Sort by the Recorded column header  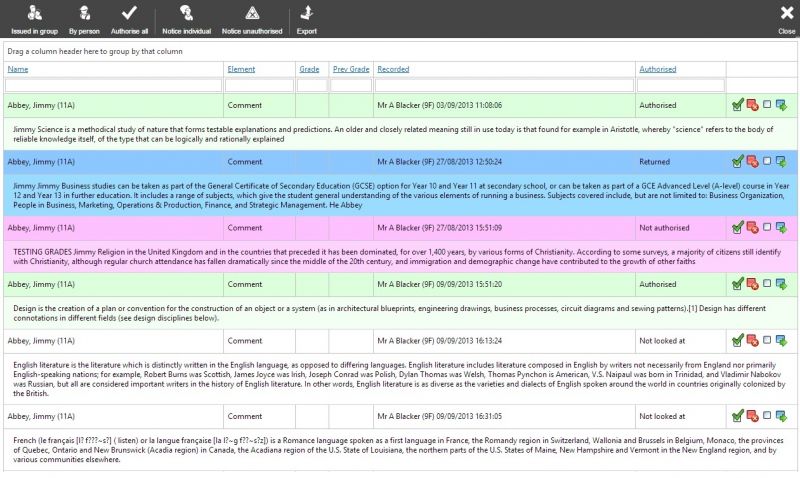click(x=393, y=69)
